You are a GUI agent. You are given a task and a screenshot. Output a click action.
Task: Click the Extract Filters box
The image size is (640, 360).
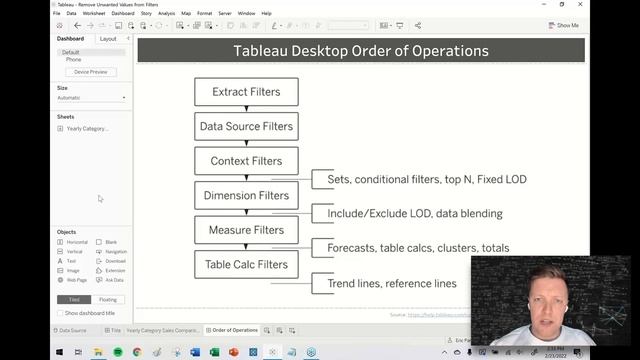(247, 92)
